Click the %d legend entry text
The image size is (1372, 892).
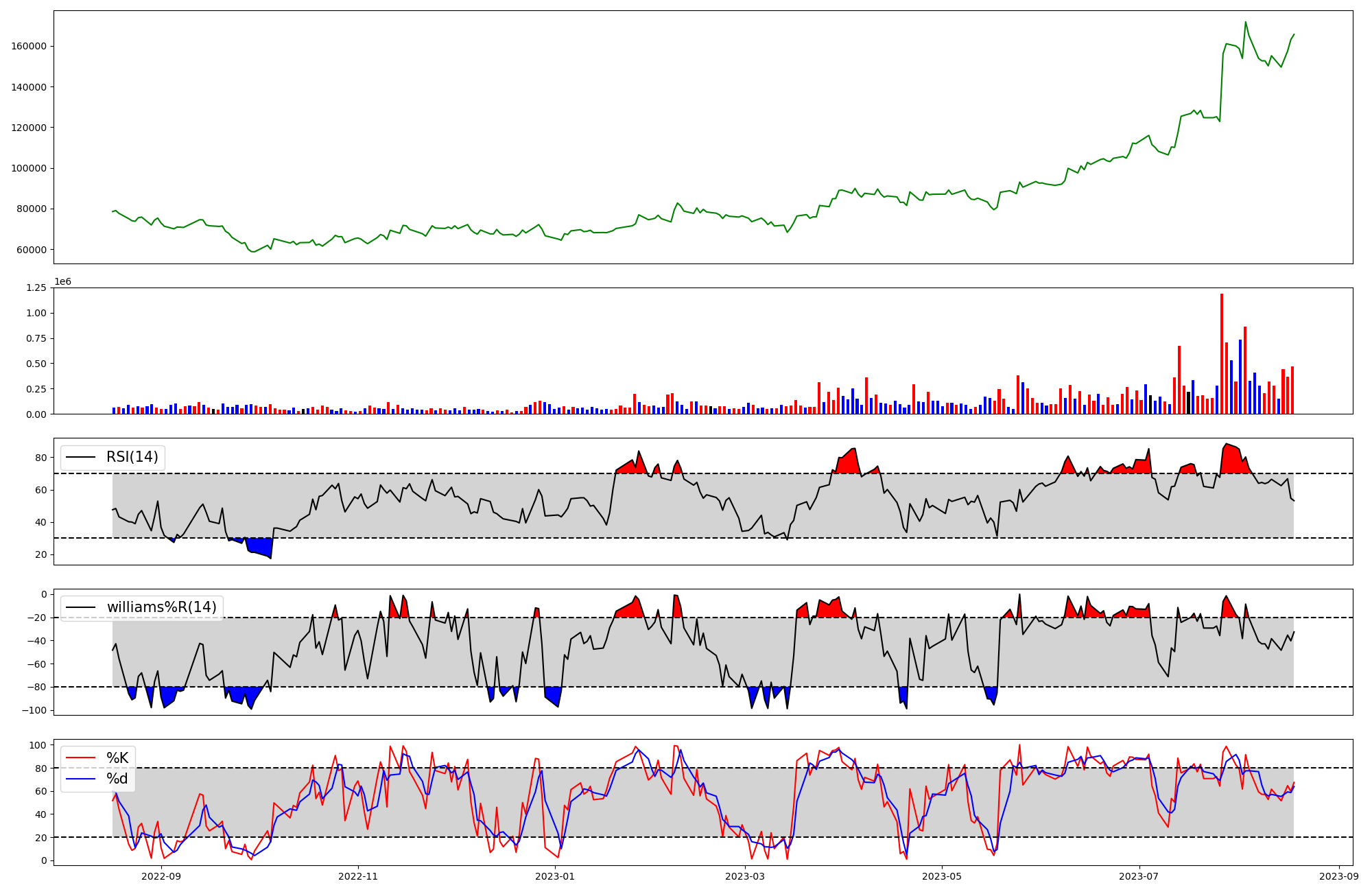tap(117, 779)
